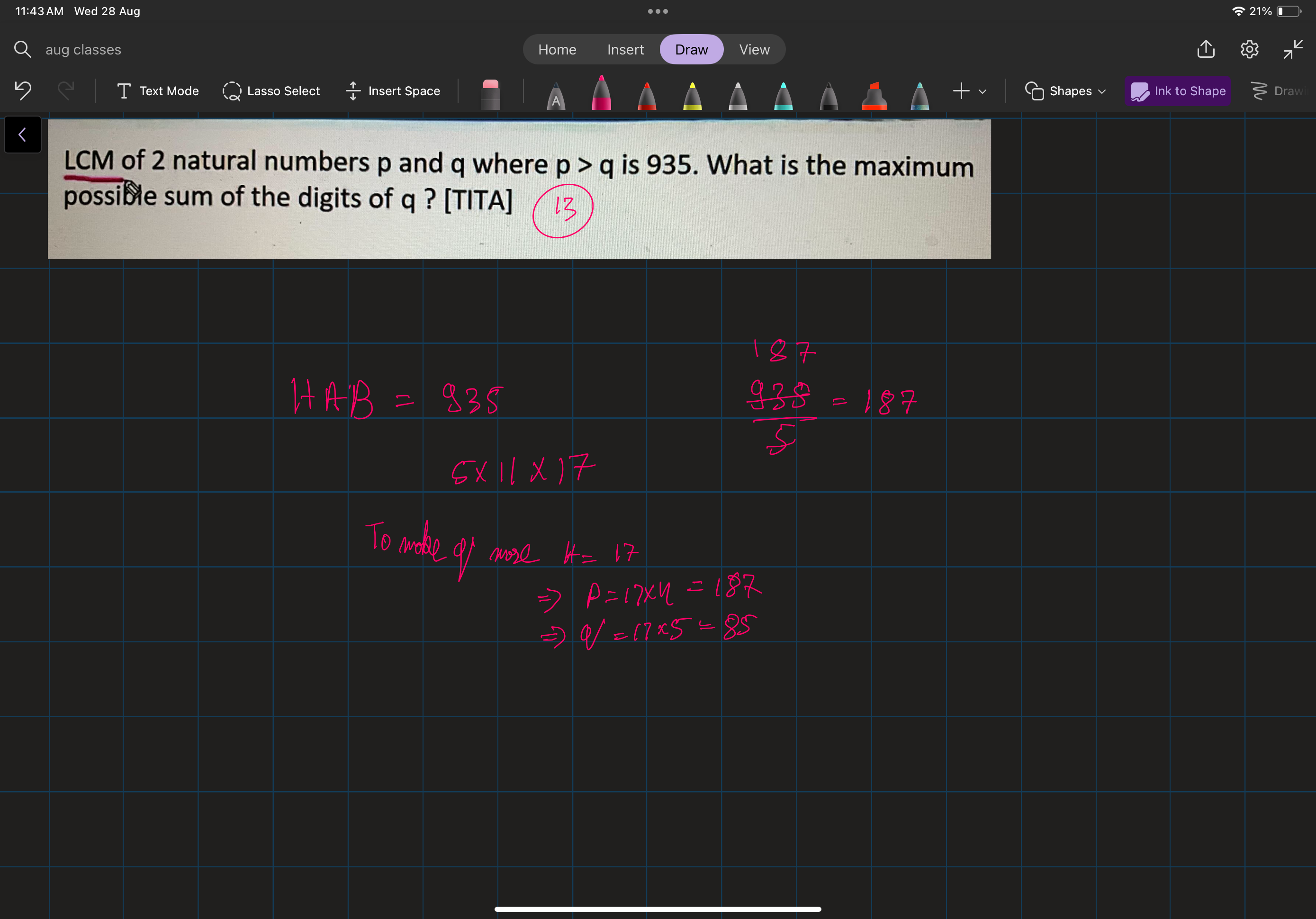Open the three-dot multitasking menu
The width and height of the screenshot is (1316, 919).
pyautogui.click(x=658, y=11)
